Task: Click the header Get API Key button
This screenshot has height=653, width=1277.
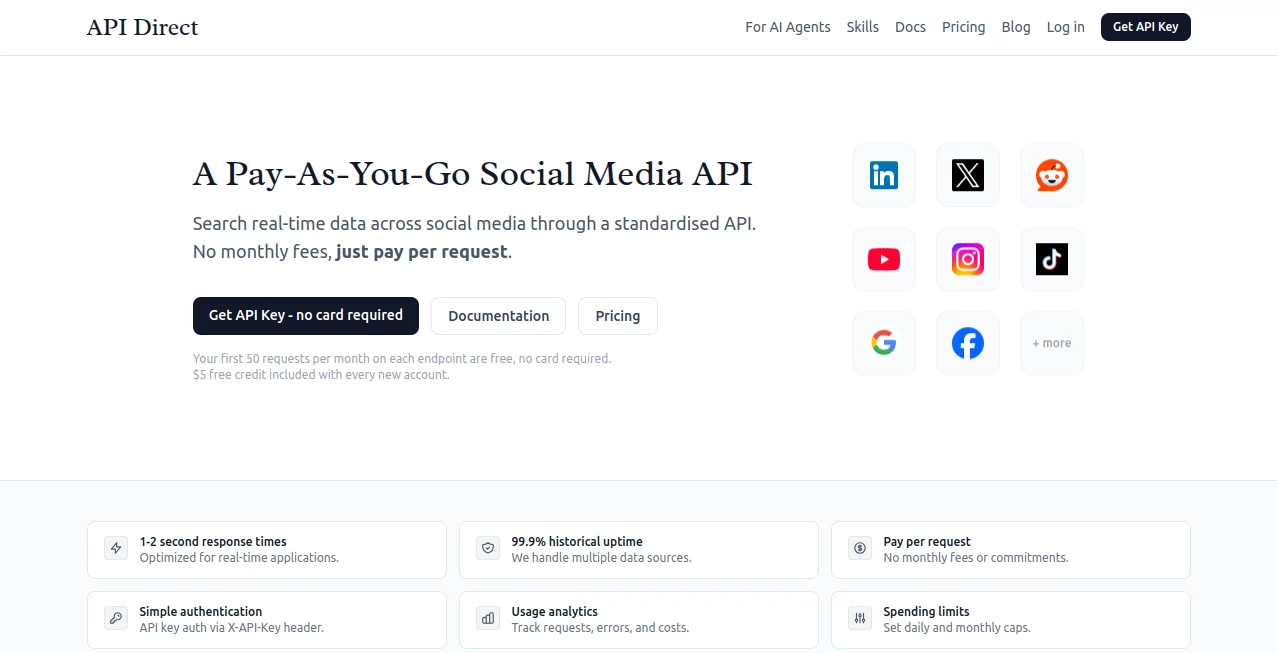Action: [1146, 27]
